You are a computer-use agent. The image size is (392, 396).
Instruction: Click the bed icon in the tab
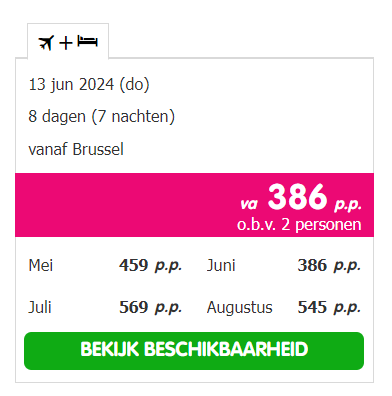(x=88, y=41)
